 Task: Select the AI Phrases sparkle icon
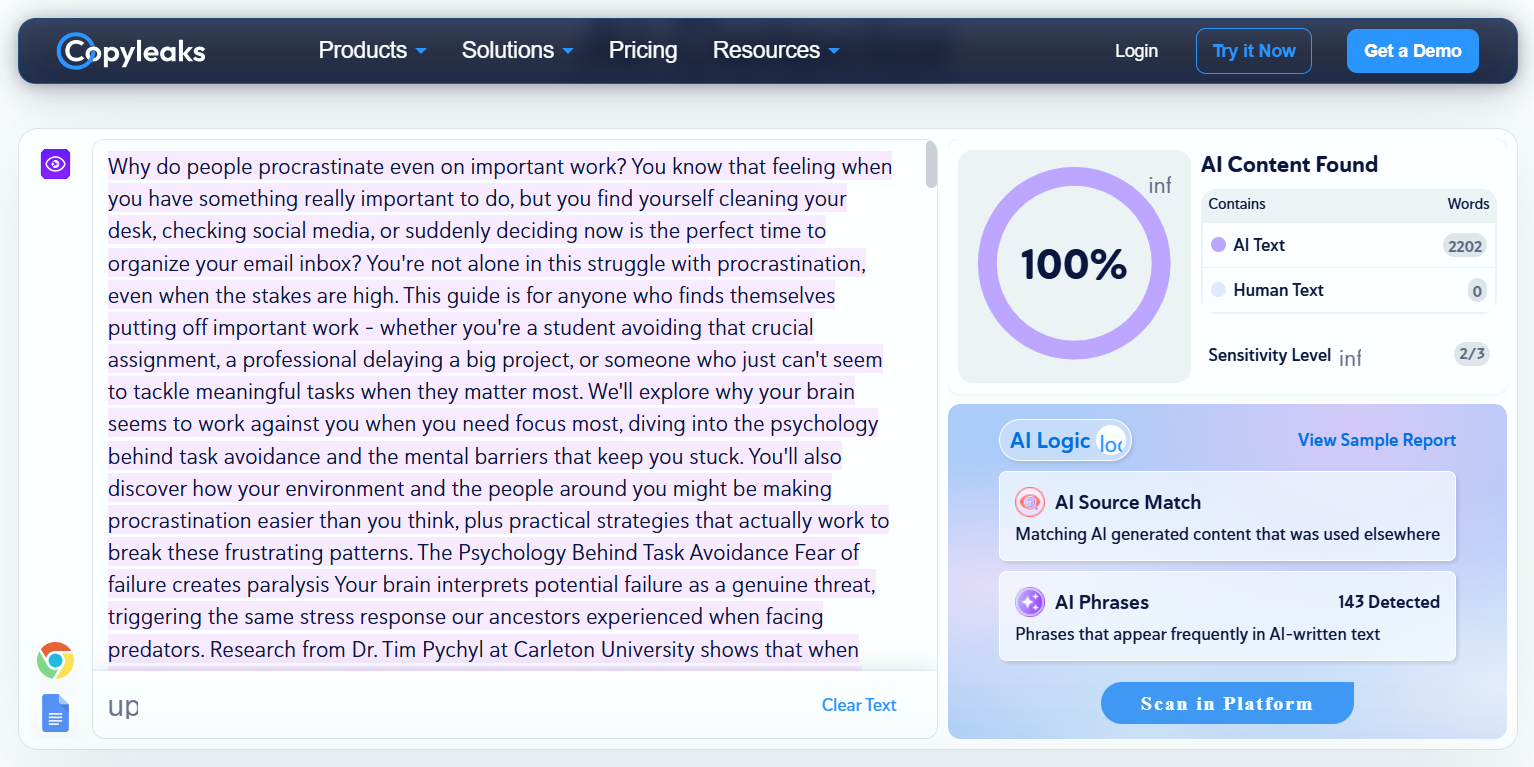[1030, 602]
